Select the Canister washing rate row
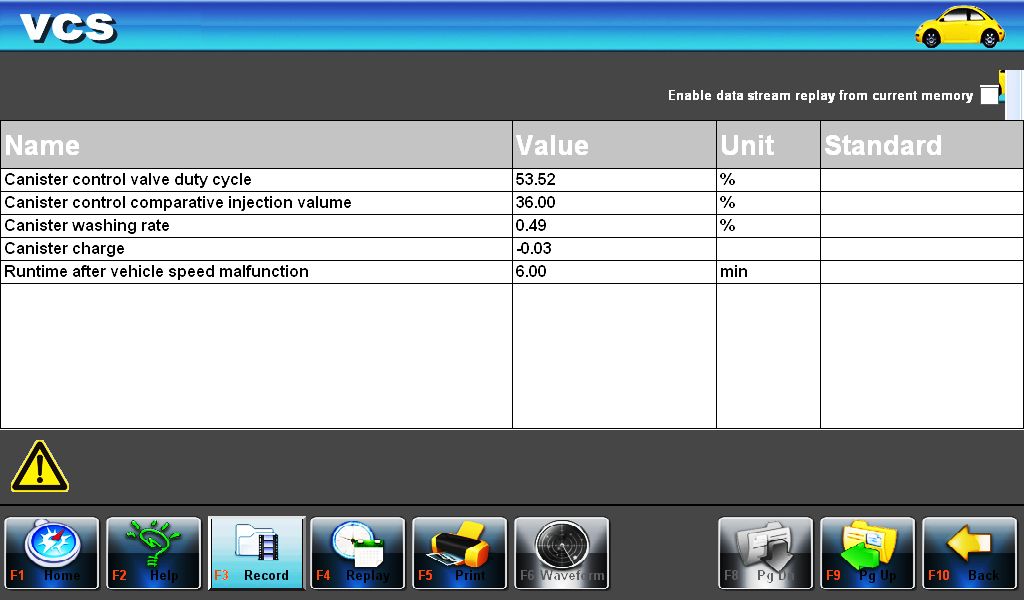This screenshot has width=1024, height=600. tap(512, 225)
